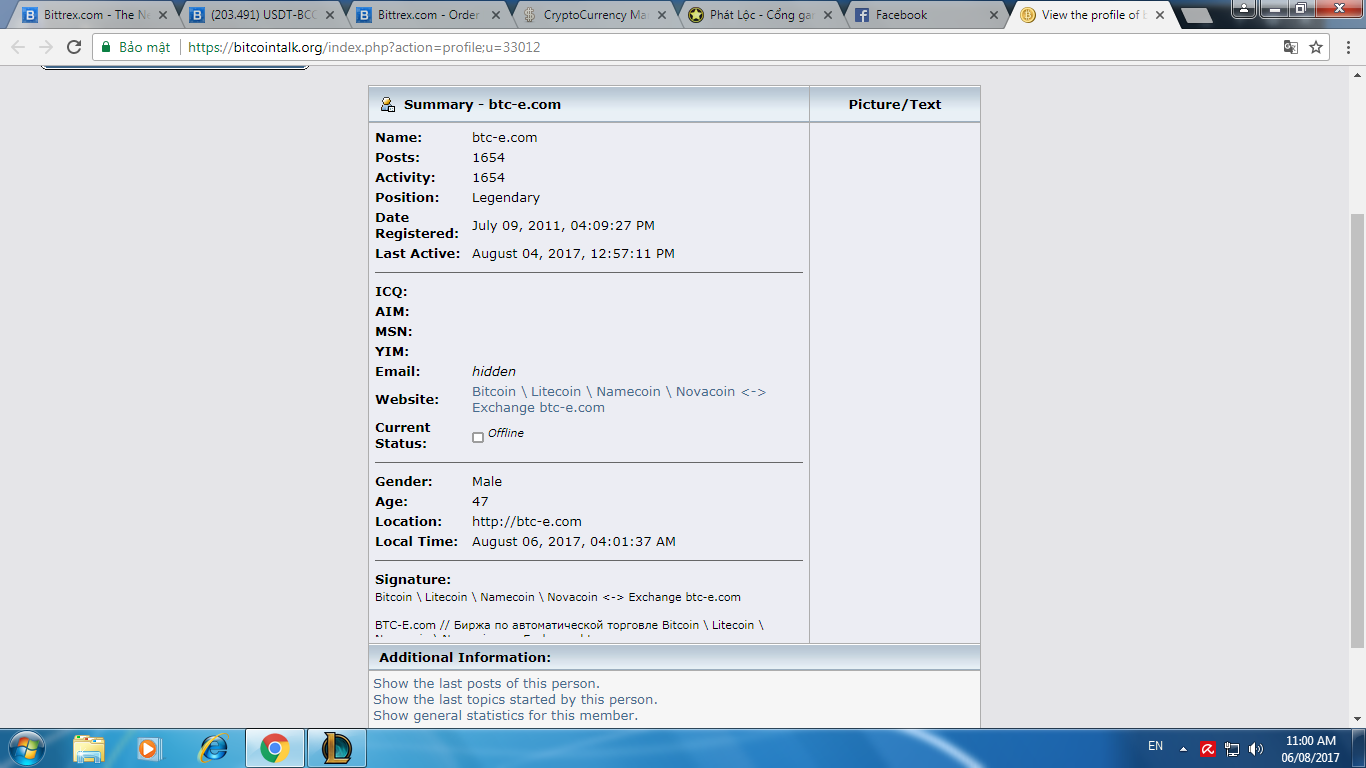Open the network status tray icon
Screen dimensions: 1366x768
tap(1232, 748)
